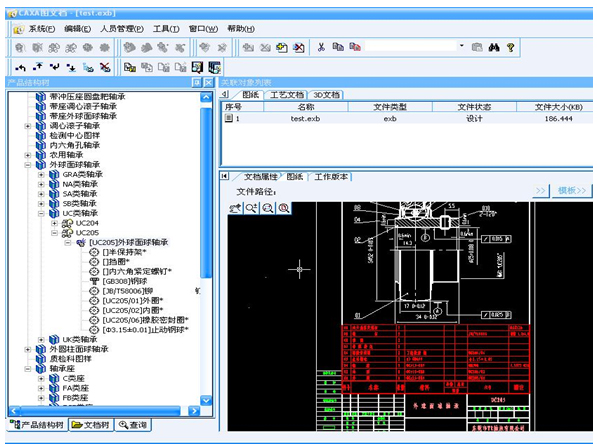Click the zoom-in magnifier in the preview toolbar
Viewport: 597px width, 447px height.
(x=251, y=208)
